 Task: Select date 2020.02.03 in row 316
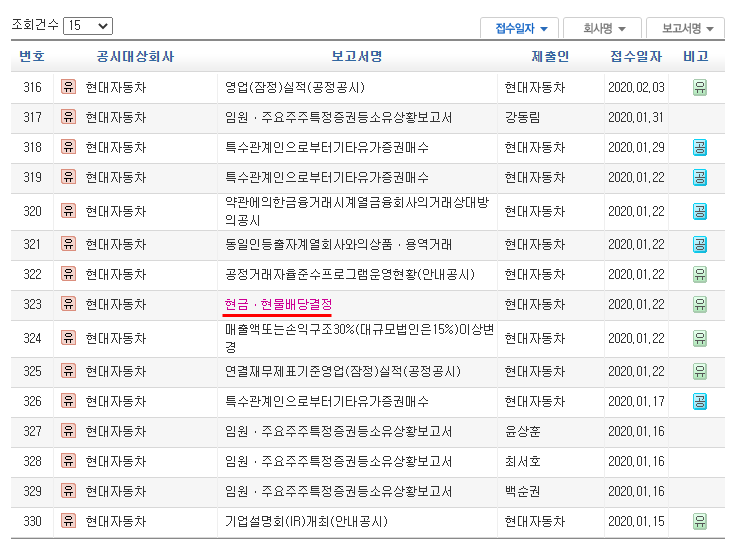pyautogui.click(x=636, y=87)
